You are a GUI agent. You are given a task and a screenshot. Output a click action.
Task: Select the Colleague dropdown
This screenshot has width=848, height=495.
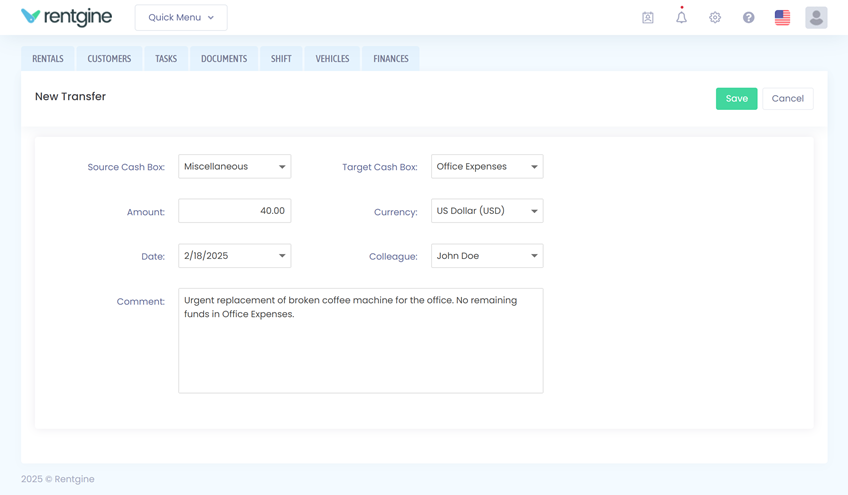(x=487, y=256)
